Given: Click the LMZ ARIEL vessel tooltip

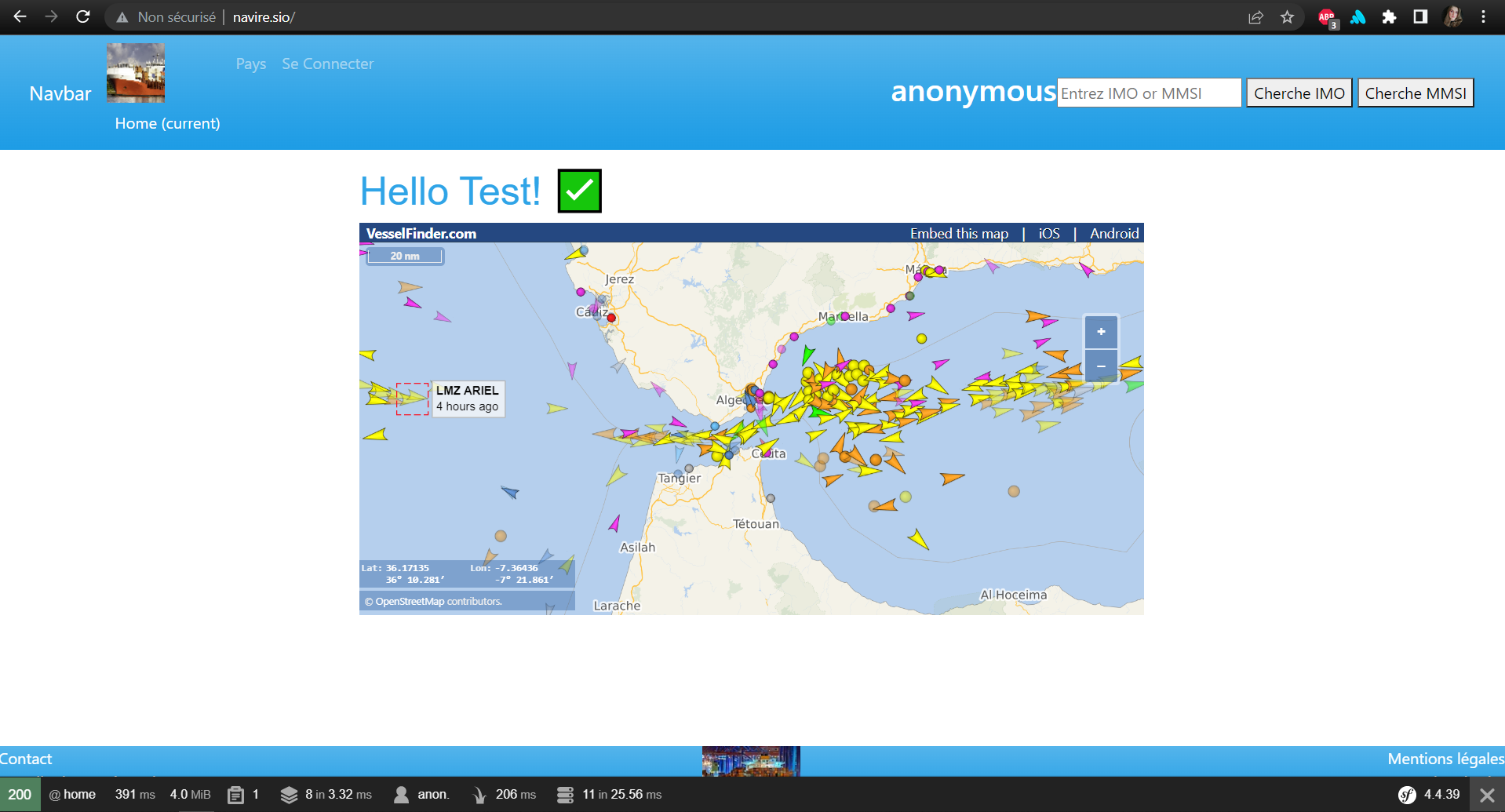Looking at the screenshot, I should tap(468, 399).
